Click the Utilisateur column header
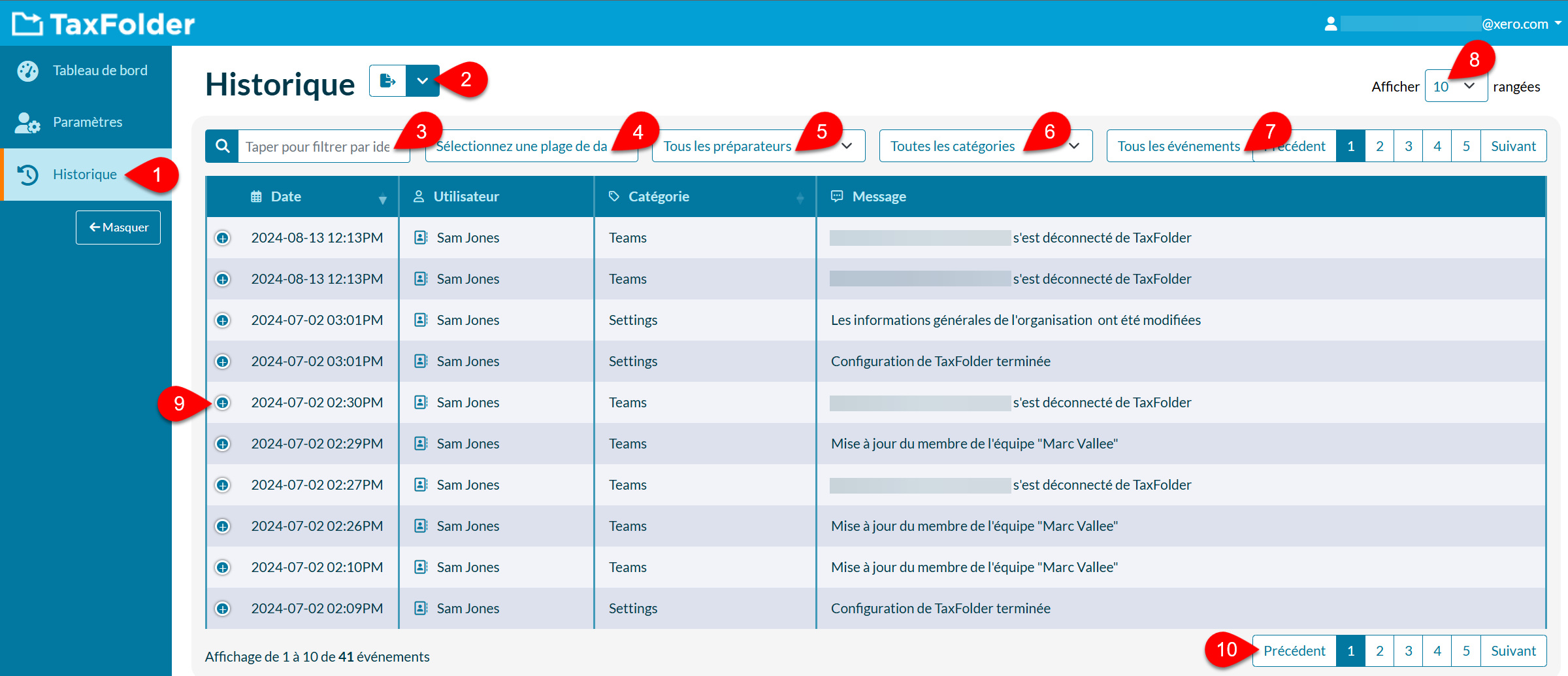 tap(497, 197)
